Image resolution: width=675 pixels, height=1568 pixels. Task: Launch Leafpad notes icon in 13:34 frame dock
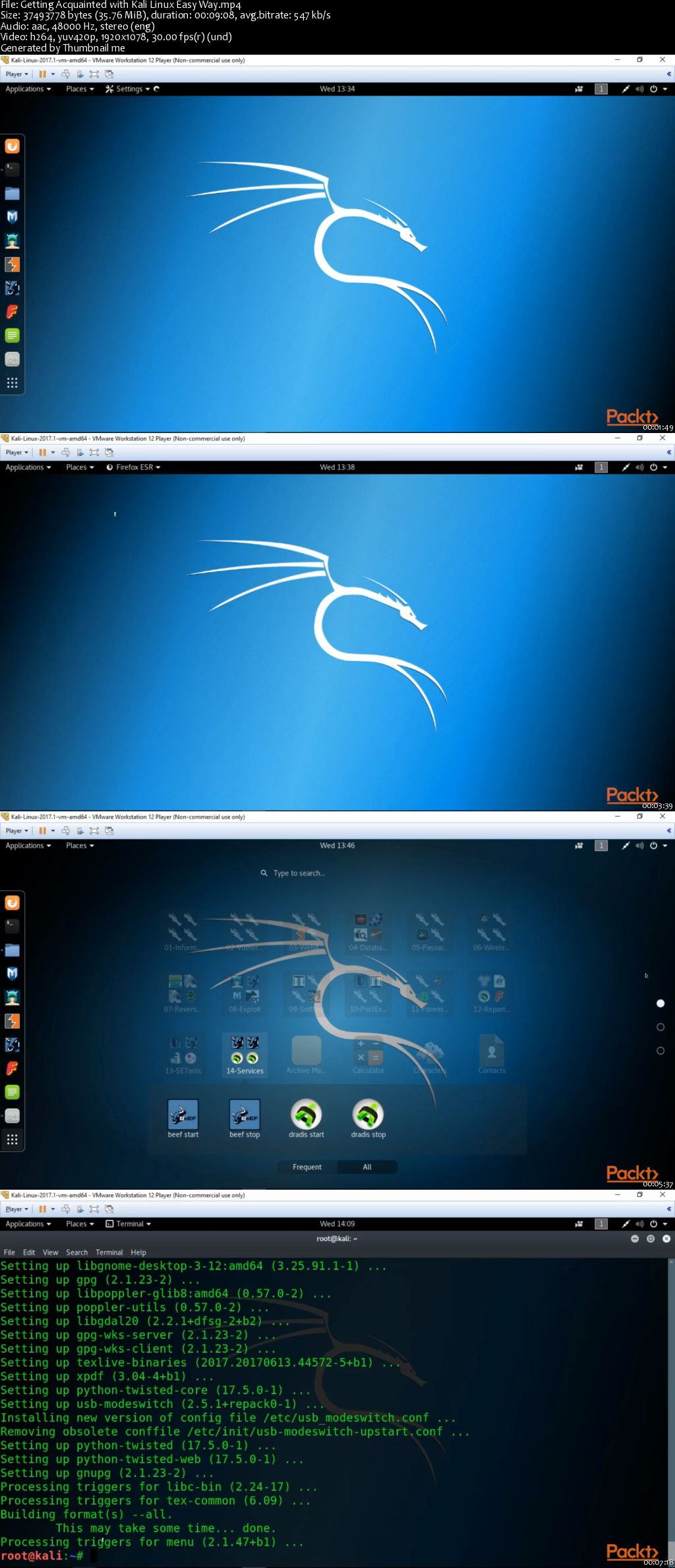pos(12,335)
